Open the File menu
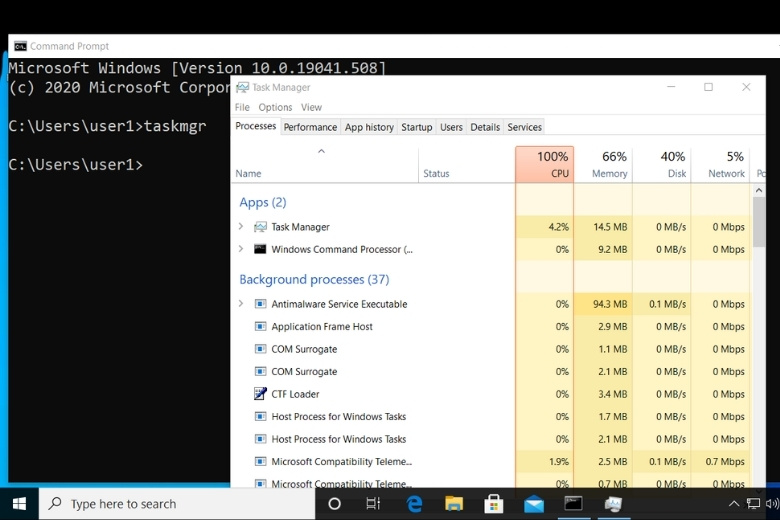The width and height of the screenshot is (780, 520). (242, 107)
